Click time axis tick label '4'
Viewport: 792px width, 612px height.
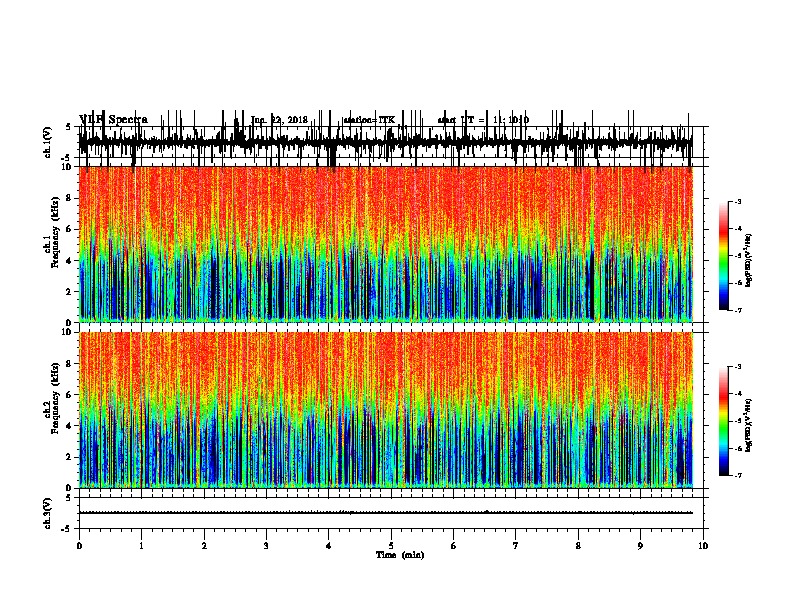point(328,546)
